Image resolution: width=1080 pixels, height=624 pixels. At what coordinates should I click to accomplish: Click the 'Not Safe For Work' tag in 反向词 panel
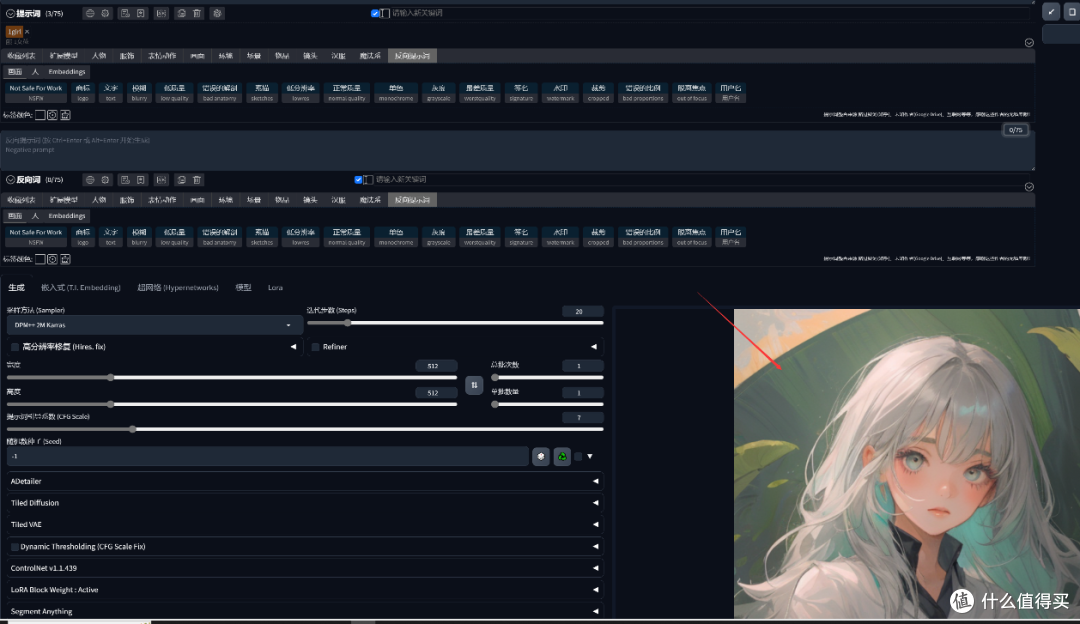coord(36,236)
